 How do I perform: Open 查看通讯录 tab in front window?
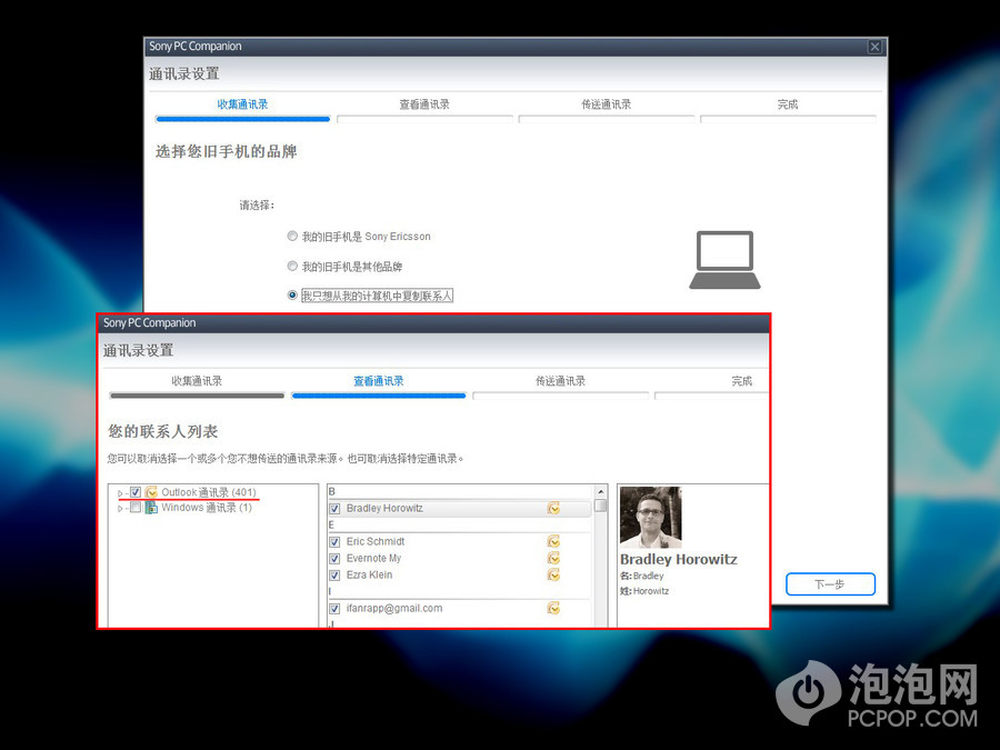coord(378,381)
